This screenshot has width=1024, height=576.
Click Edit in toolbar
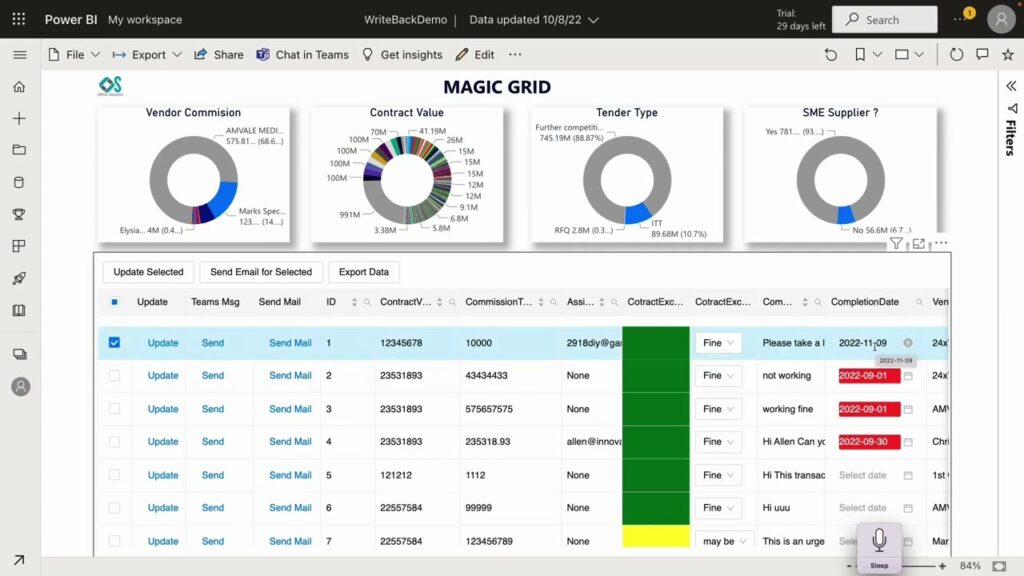click(475, 55)
